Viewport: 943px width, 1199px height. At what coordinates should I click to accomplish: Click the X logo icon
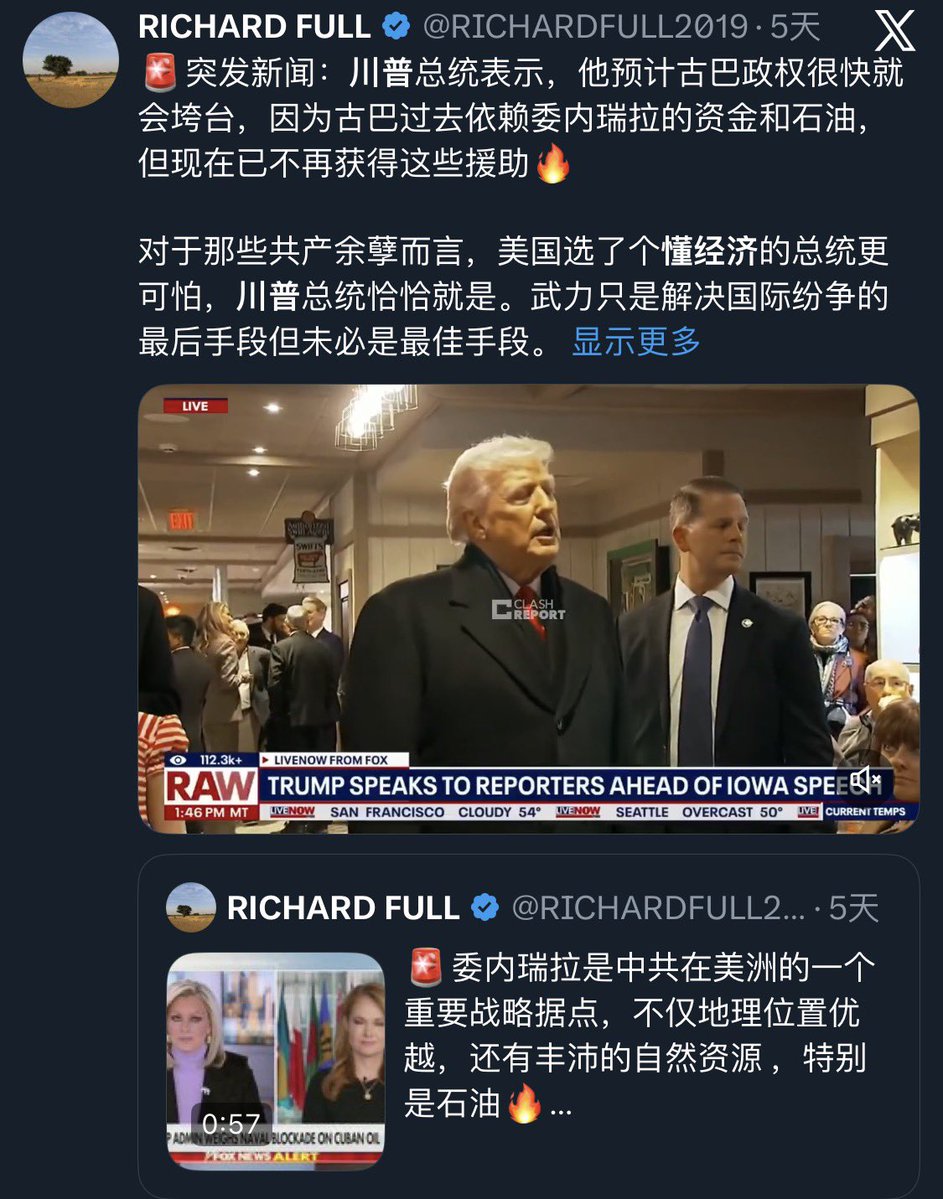pyautogui.click(x=894, y=31)
